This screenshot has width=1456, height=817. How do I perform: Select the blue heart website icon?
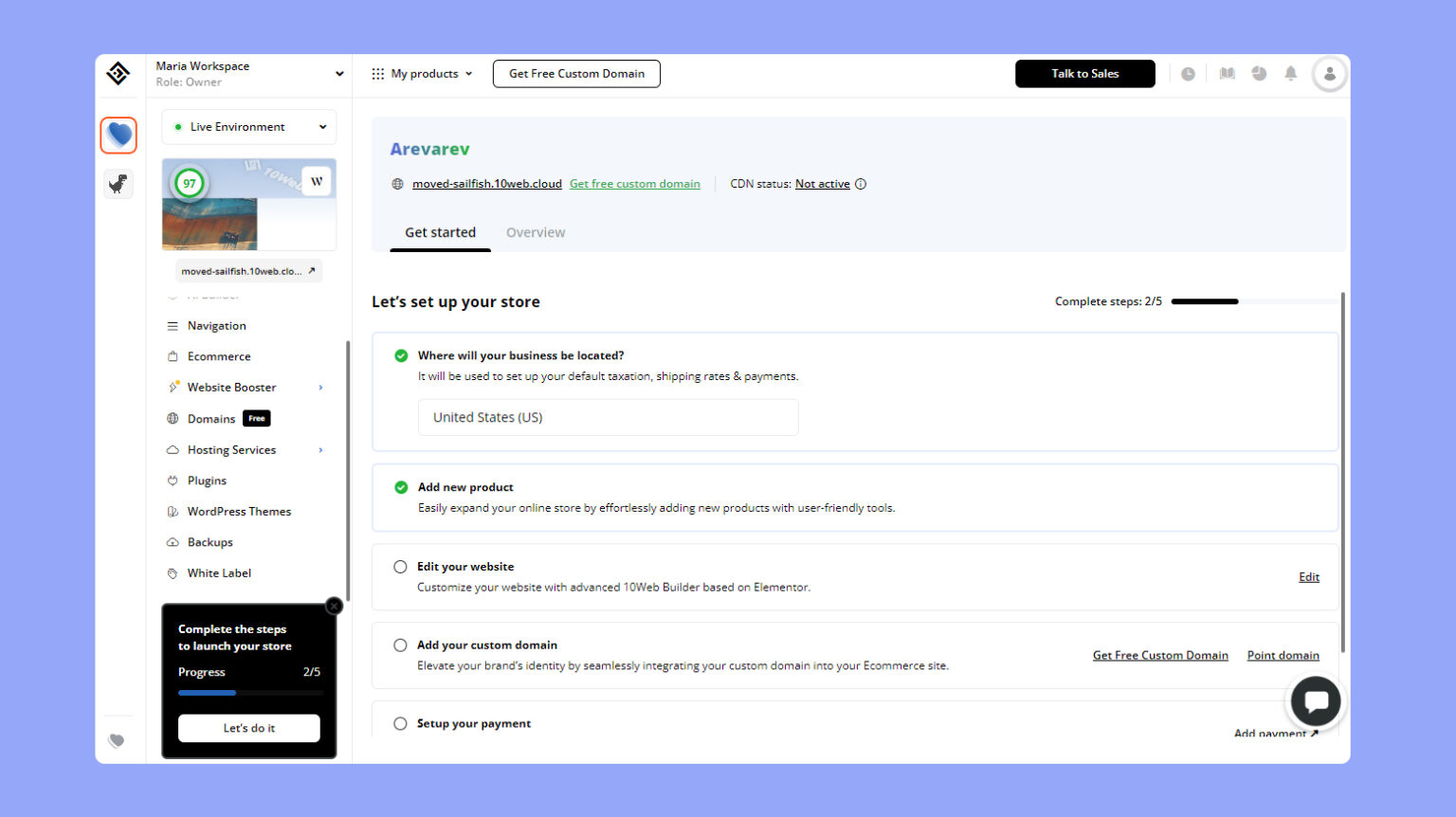pyautogui.click(x=118, y=135)
